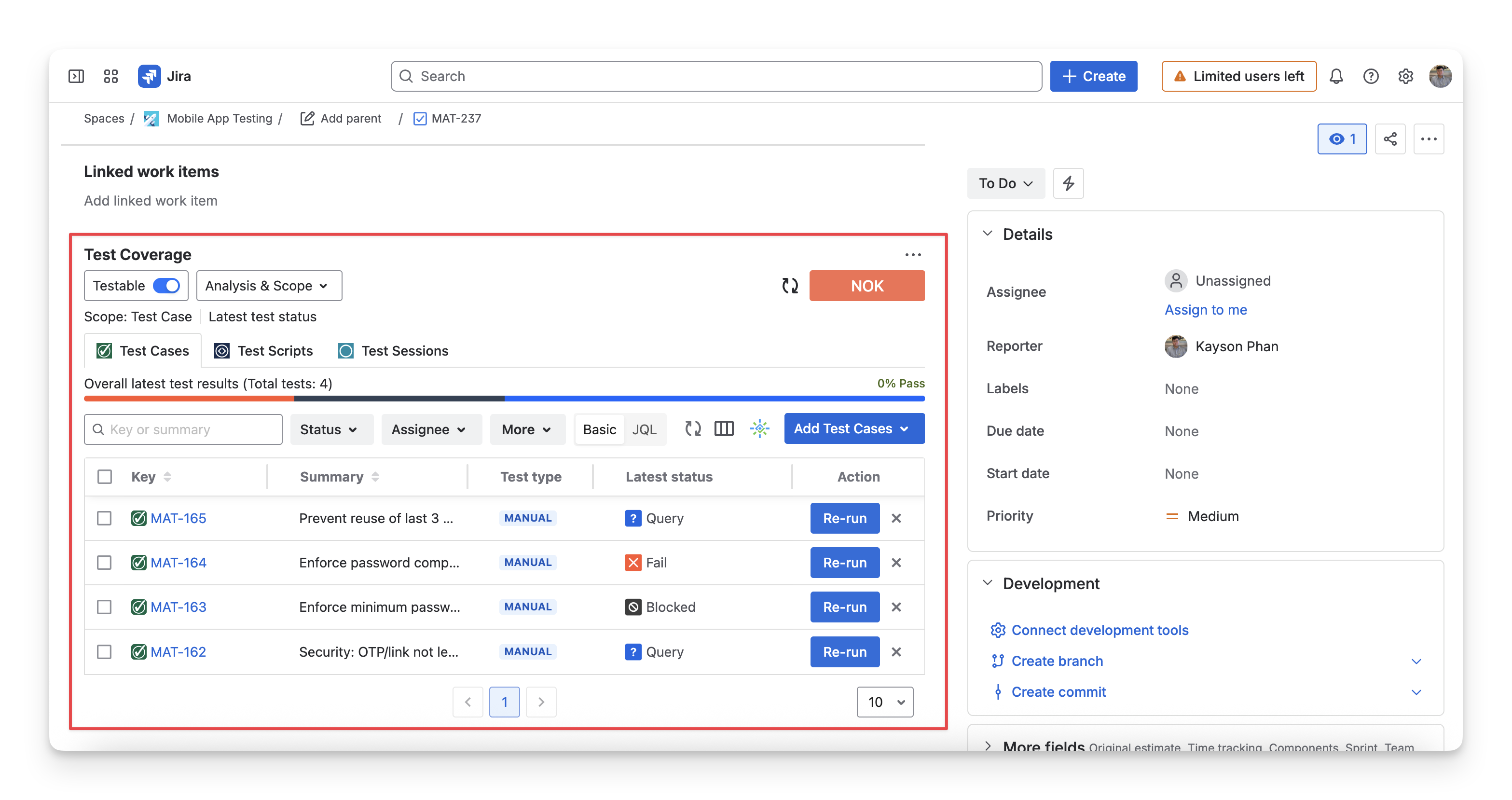Open the notifications bell
Screen dimensions: 1512x800
click(x=1336, y=76)
